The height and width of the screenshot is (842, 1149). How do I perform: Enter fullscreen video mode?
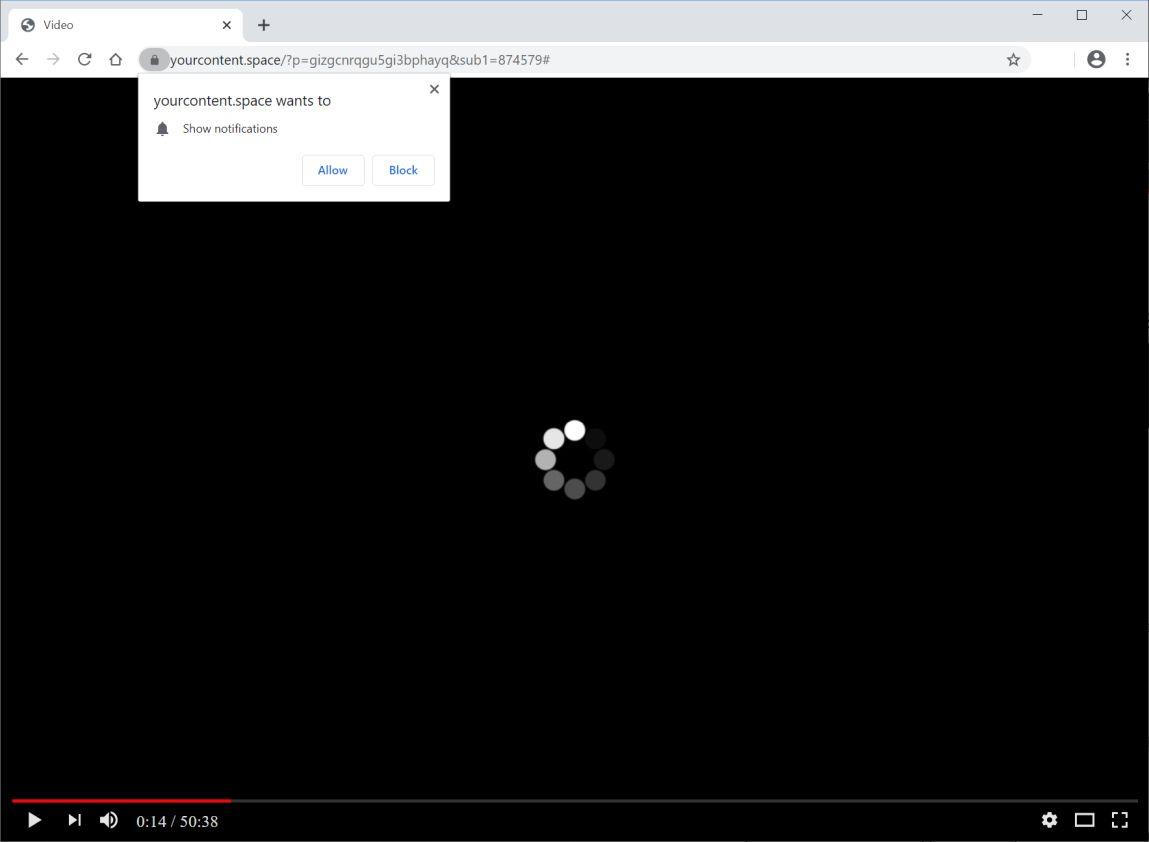(1119, 820)
